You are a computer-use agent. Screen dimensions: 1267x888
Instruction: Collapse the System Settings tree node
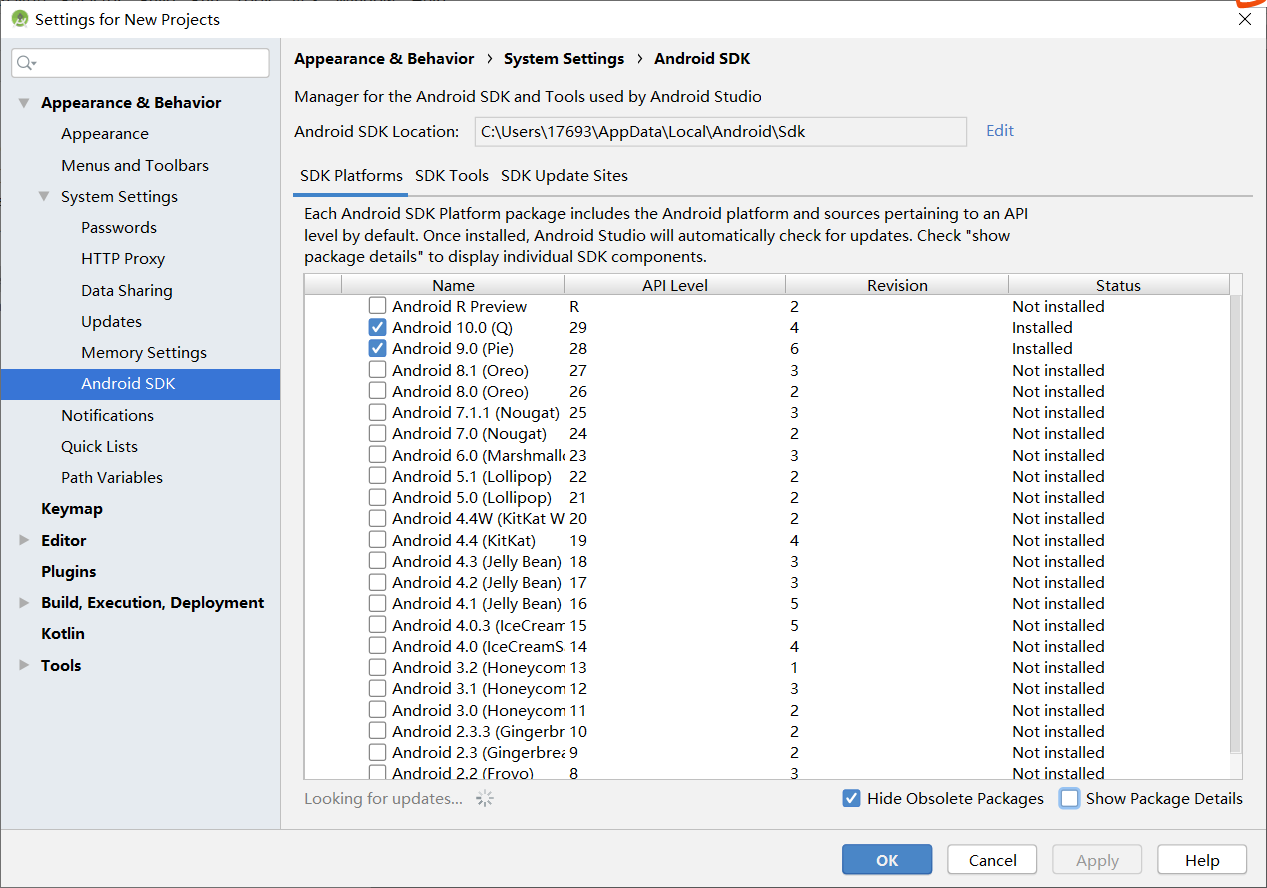click(x=44, y=196)
